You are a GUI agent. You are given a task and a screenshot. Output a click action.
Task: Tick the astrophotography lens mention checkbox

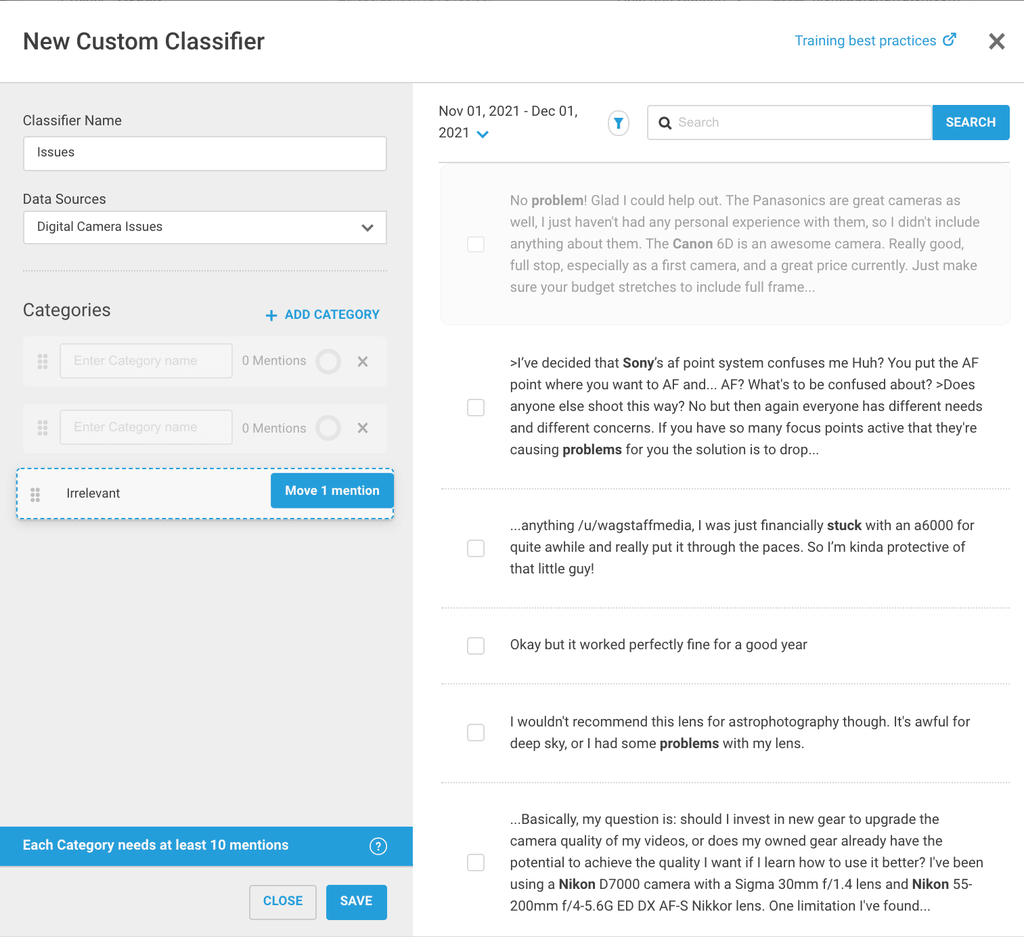point(476,733)
